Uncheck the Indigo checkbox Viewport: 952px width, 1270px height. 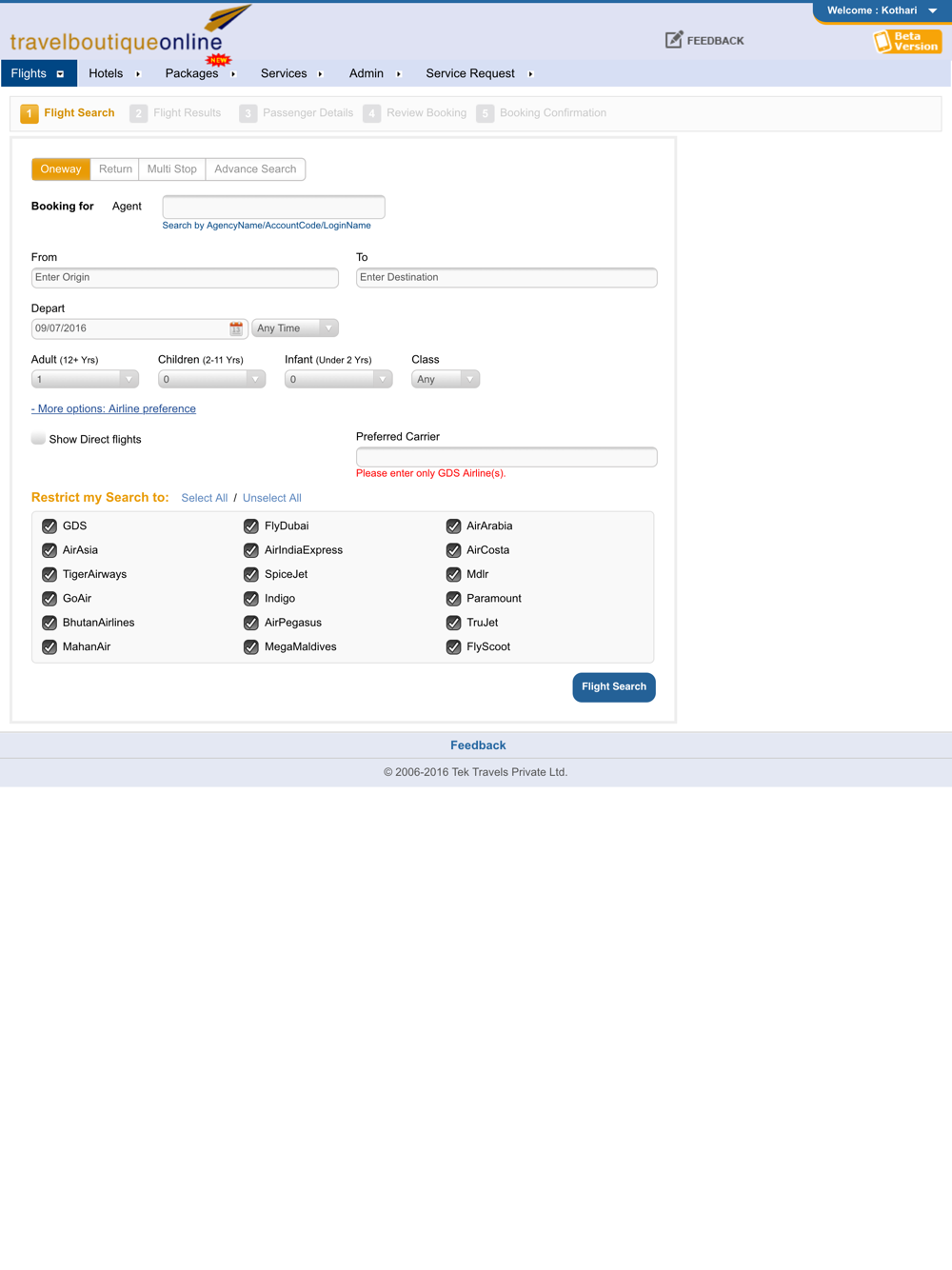[251, 599]
